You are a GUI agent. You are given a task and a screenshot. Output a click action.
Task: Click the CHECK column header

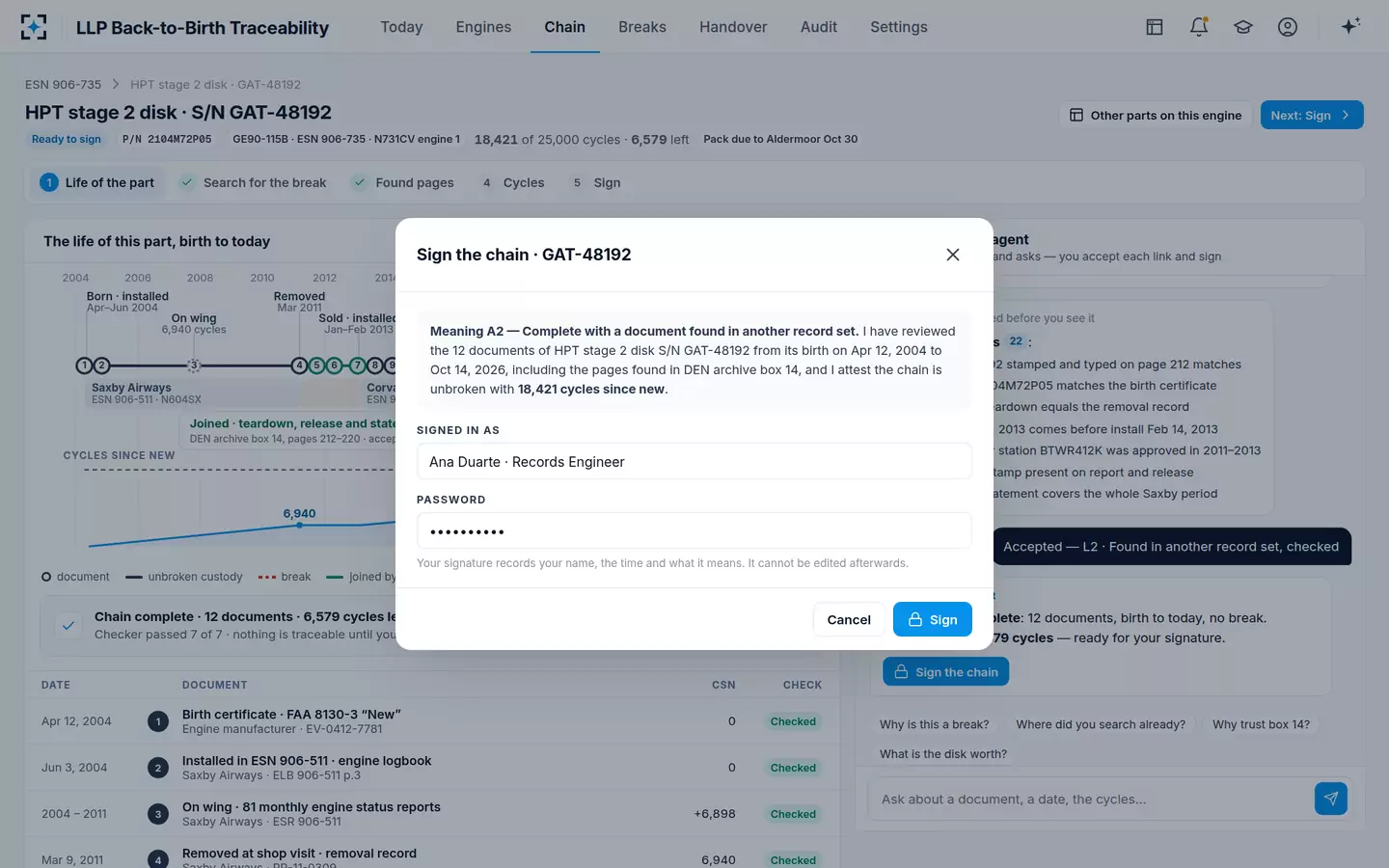coord(803,685)
